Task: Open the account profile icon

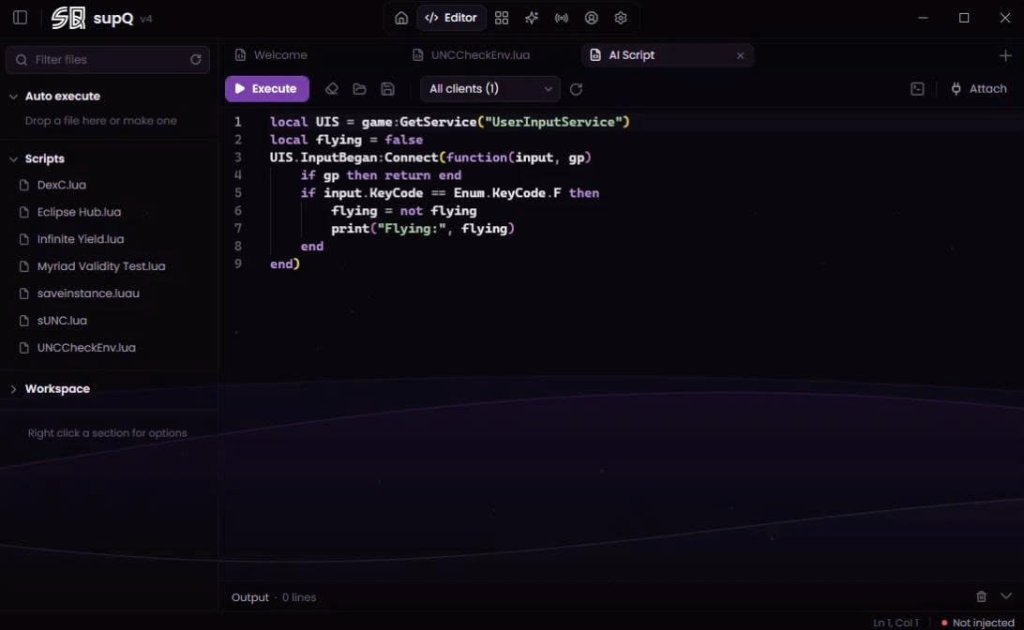Action: tap(591, 18)
